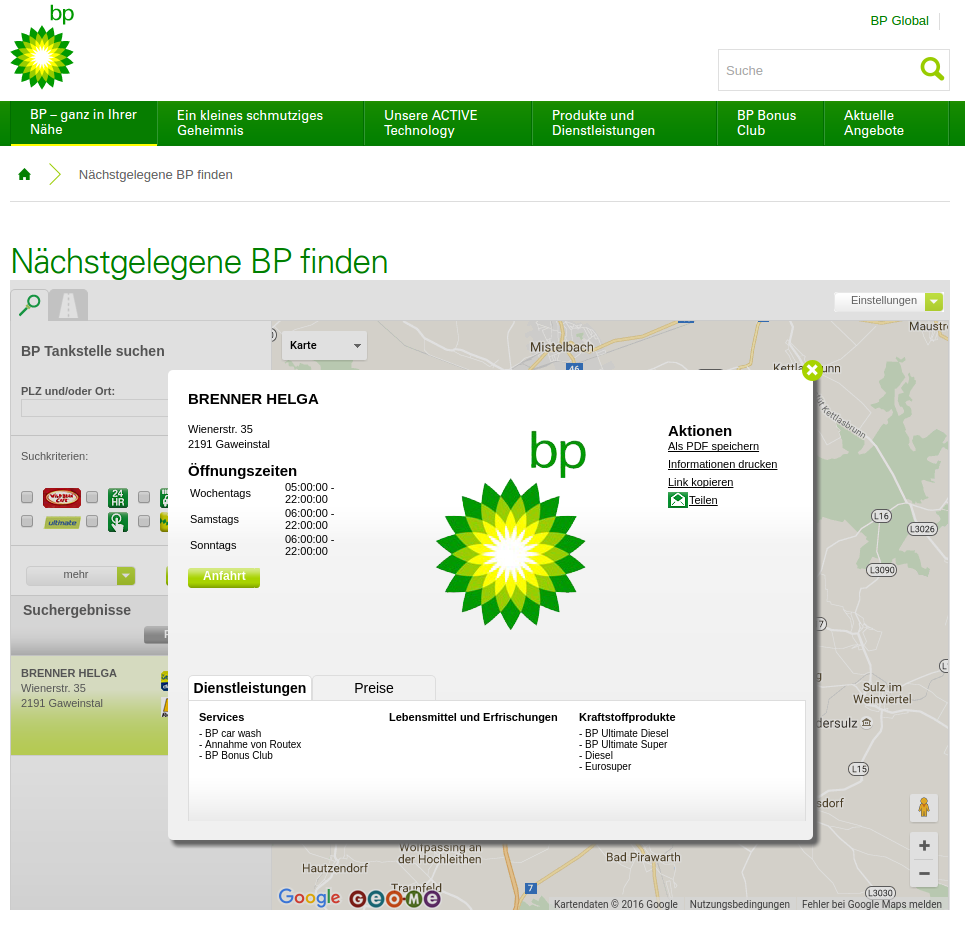Click '- Eurosuper' fuel entry

(x=605, y=767)
